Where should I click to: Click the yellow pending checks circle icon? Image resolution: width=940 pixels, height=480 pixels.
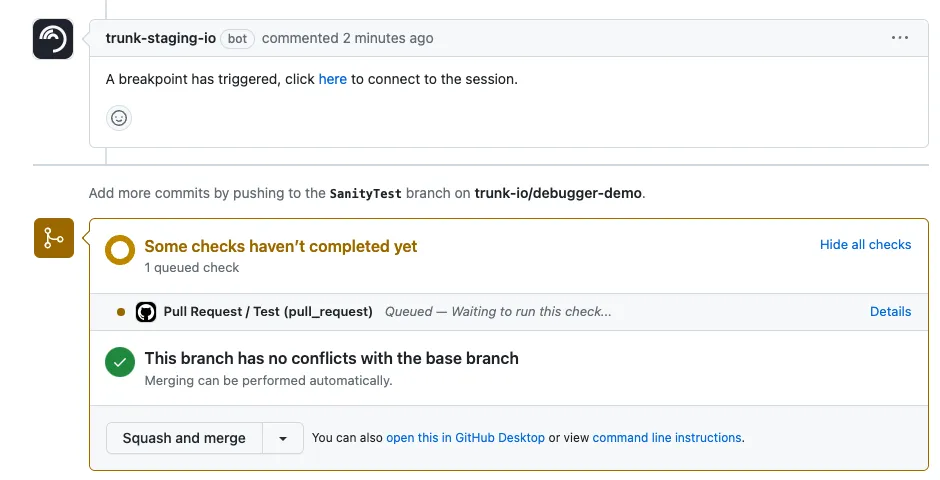(120, 250)
